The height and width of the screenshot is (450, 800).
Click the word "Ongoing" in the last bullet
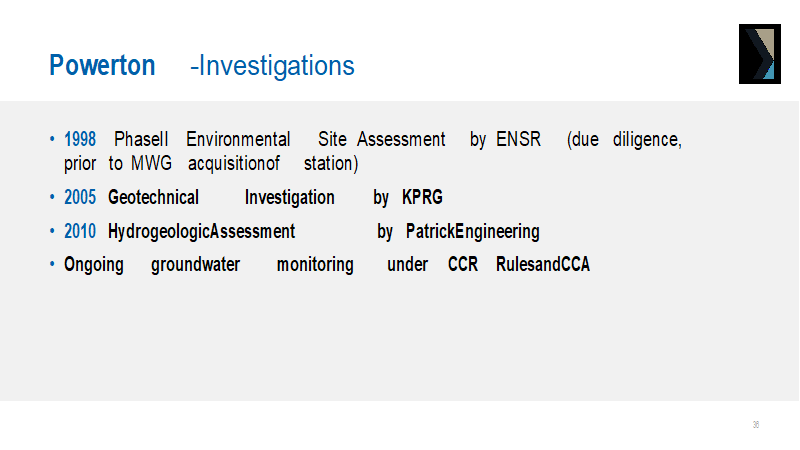(94, 265)
